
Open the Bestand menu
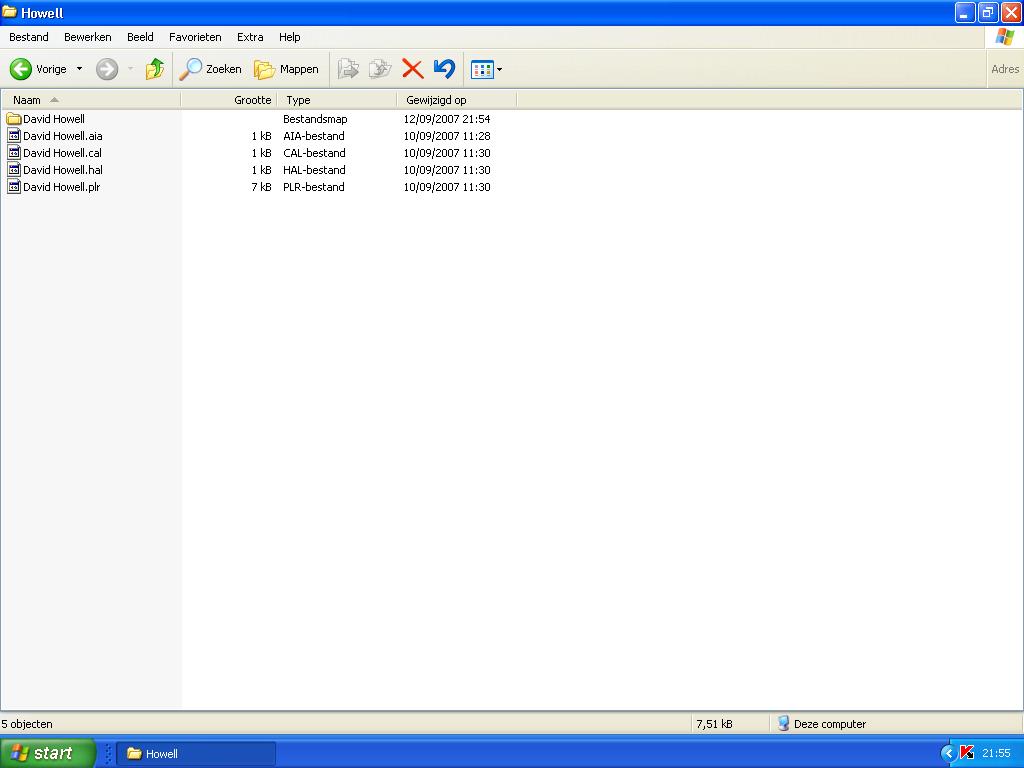click(29, 37)
